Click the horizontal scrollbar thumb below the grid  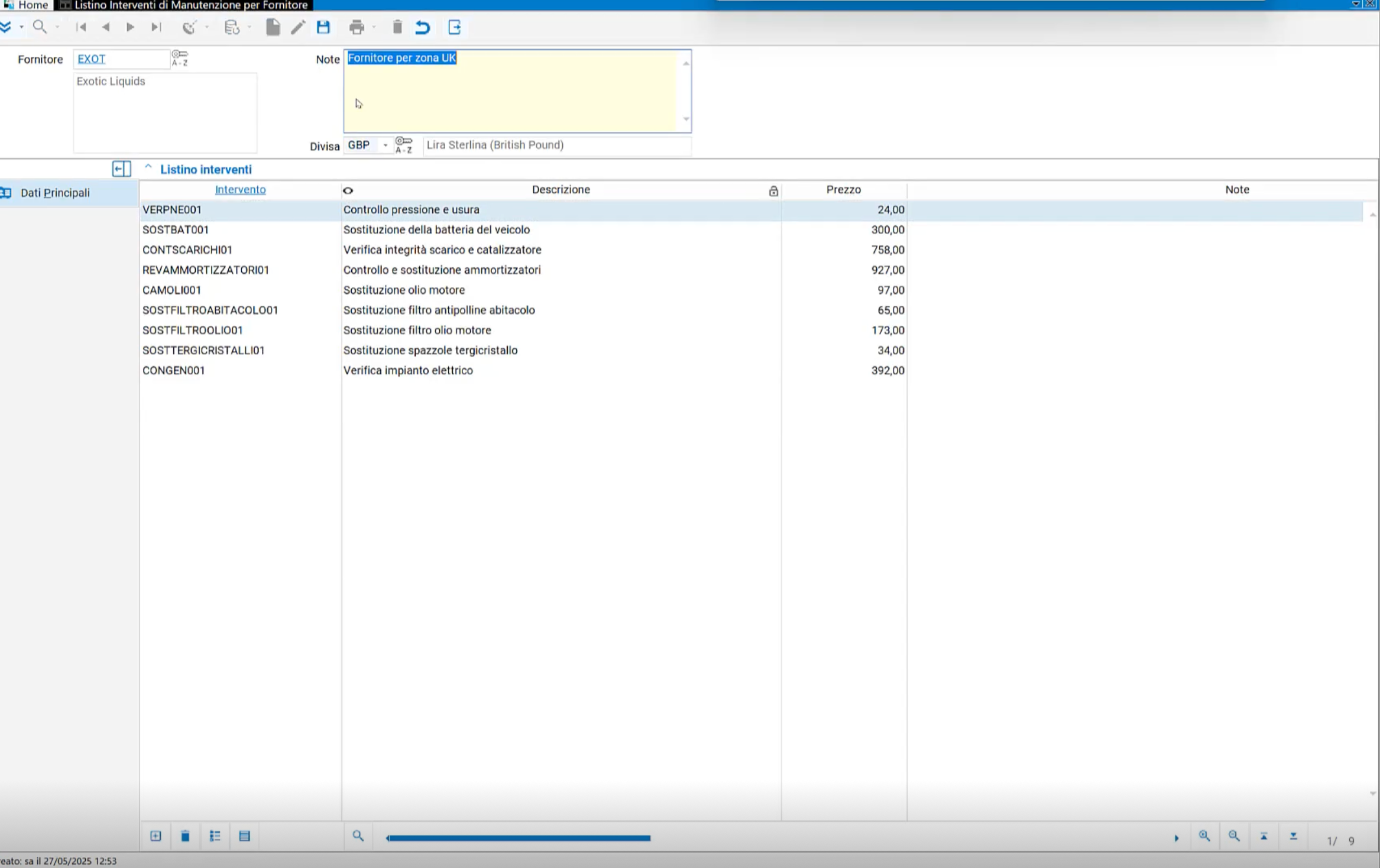coord(518,838)
